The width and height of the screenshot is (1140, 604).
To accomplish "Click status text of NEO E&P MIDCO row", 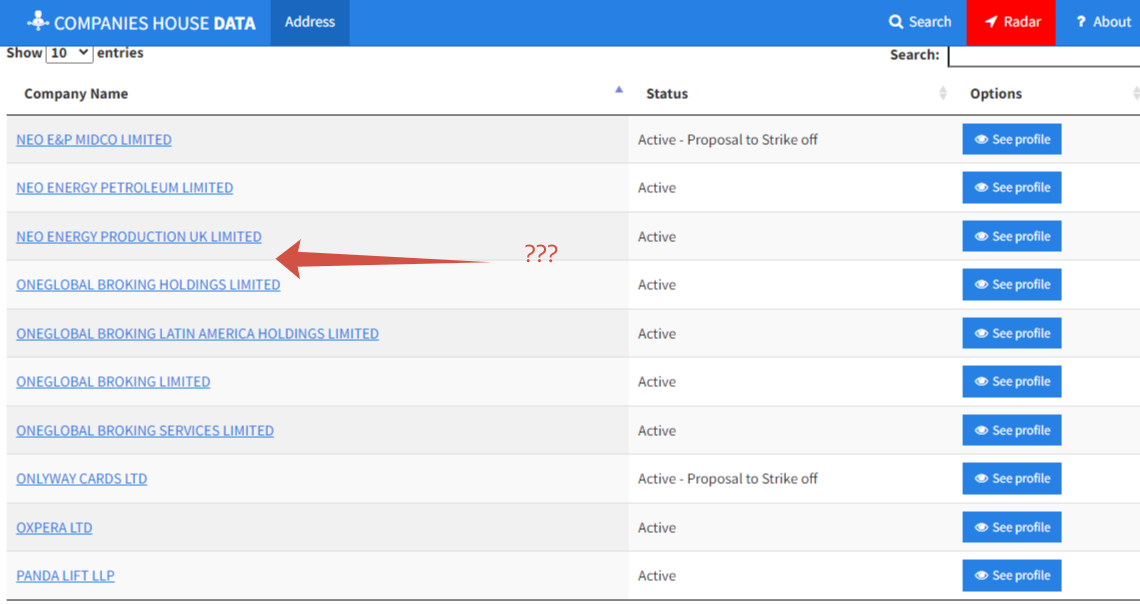I will 728,140.
